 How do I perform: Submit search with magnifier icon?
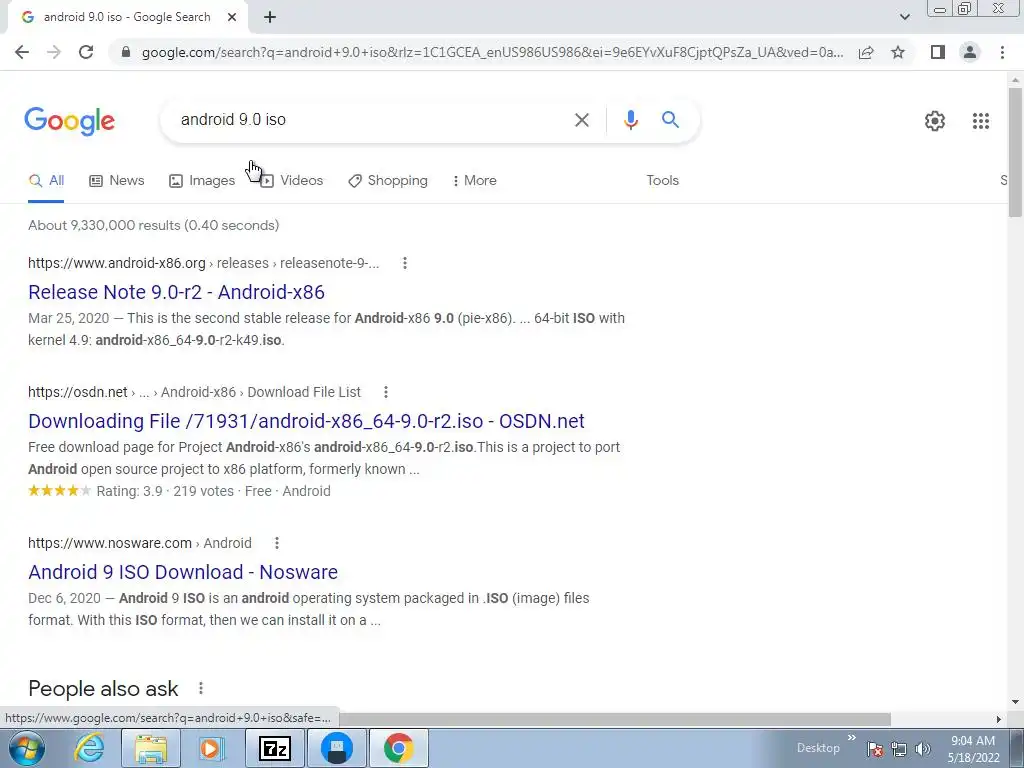[670, 120]
